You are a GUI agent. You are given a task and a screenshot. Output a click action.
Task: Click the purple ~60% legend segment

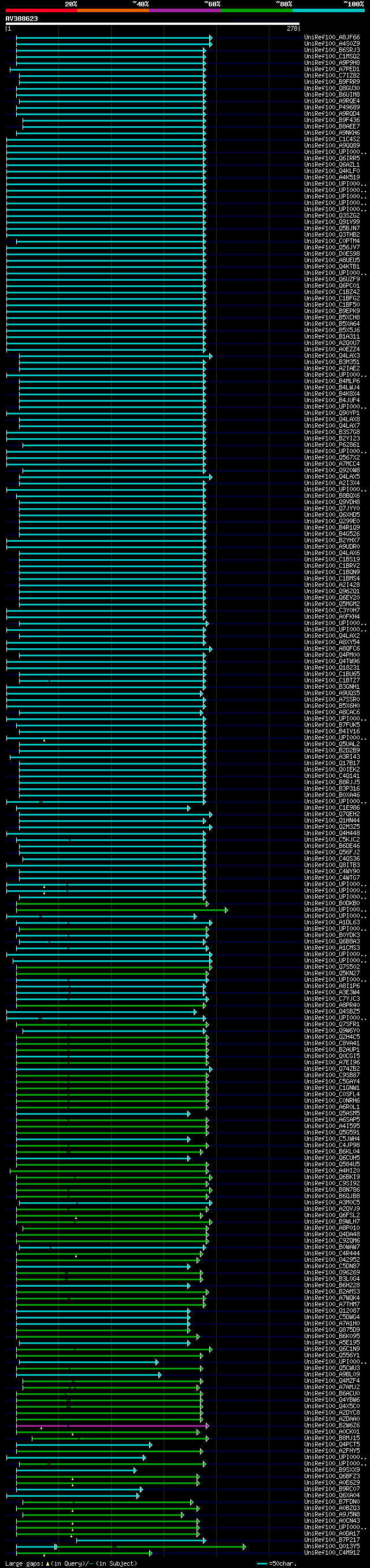coord(184,10)
